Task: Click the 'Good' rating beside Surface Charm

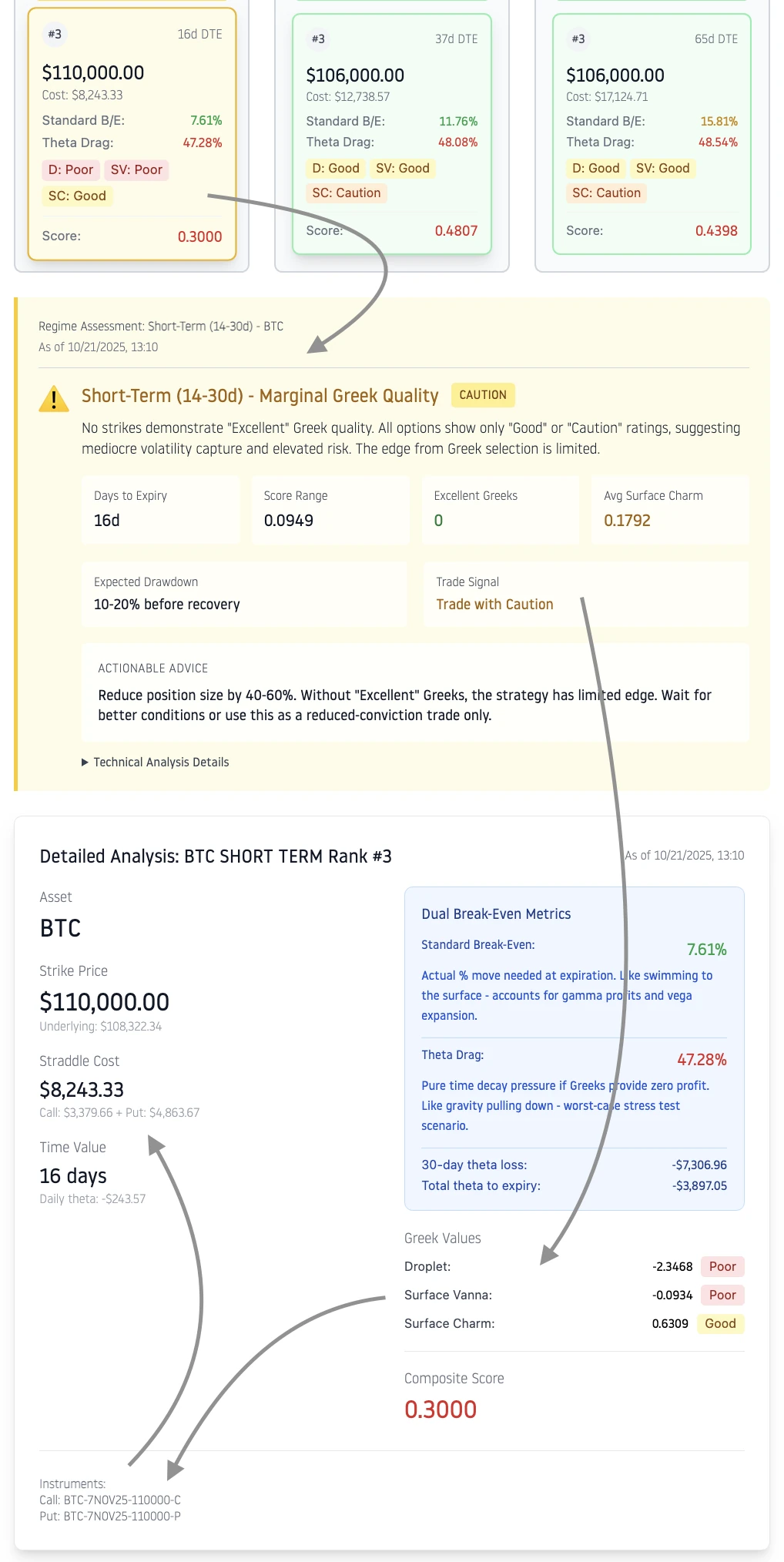Action: point(719,1323)
